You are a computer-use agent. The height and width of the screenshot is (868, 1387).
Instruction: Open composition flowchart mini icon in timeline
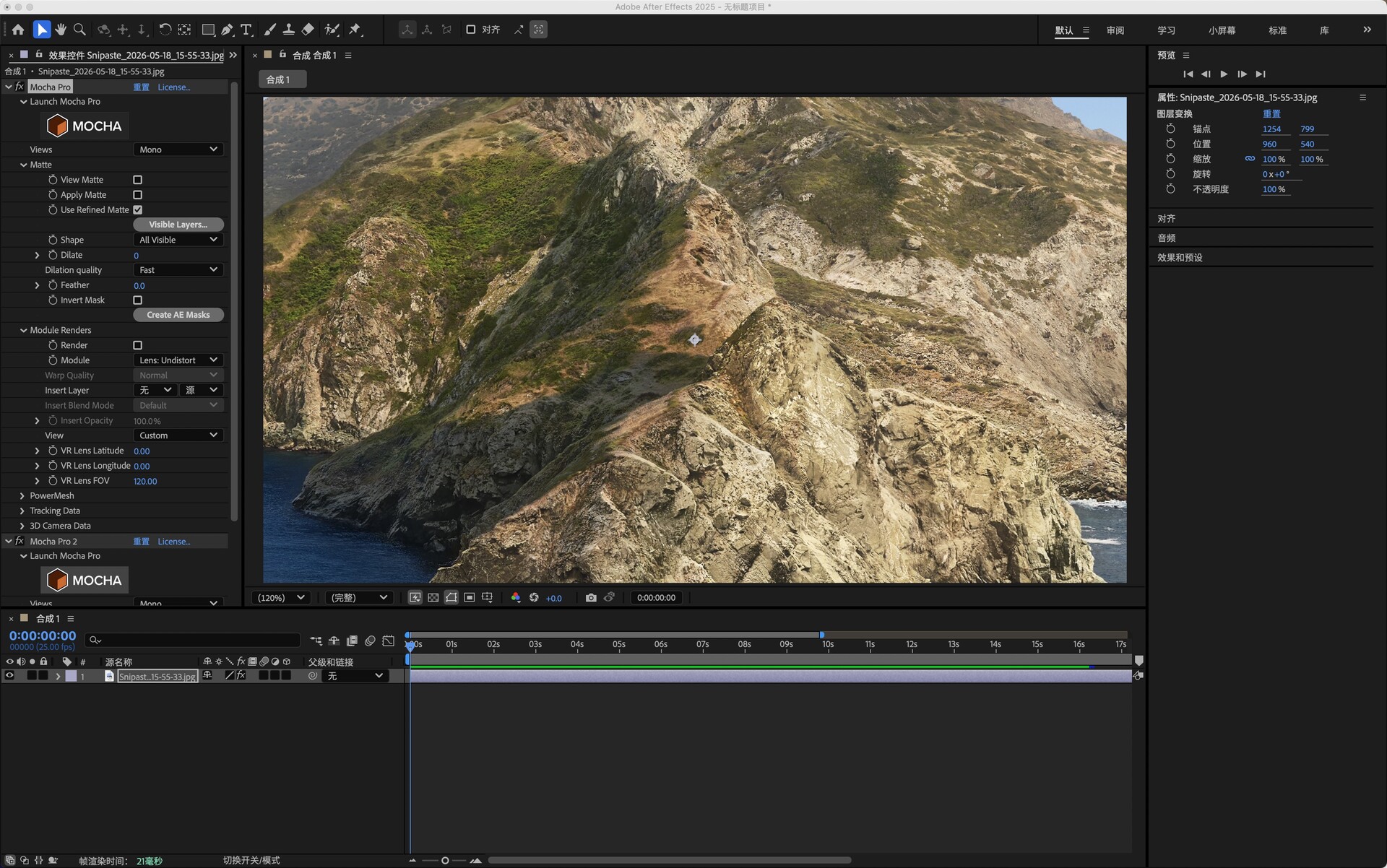316,641
